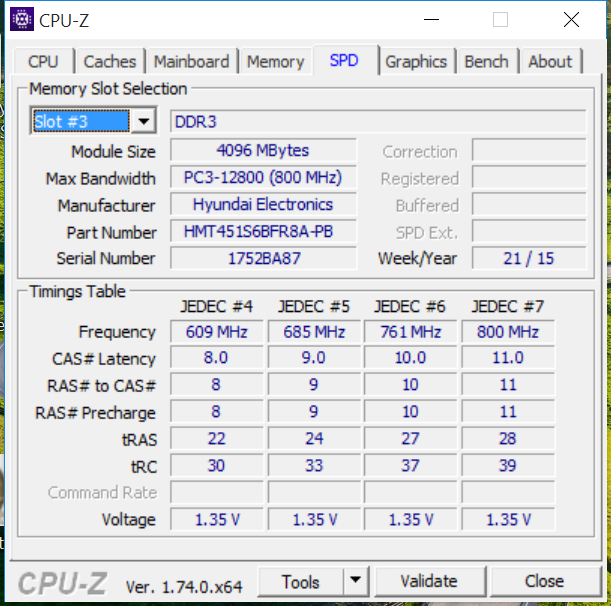611x606 pixels.
Task: Click the Week/Year value 21 / 15
Action: [x=529, y=258]
